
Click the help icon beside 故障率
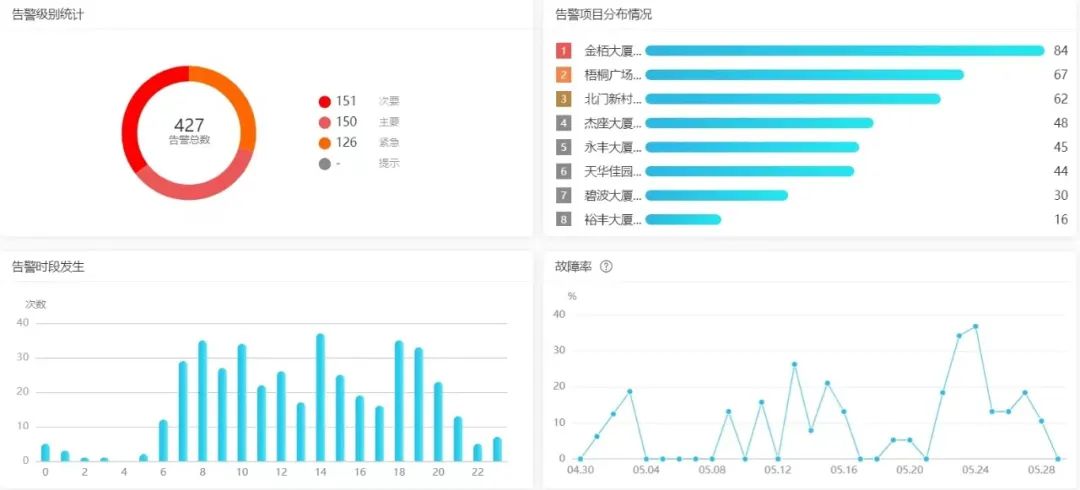pos(606,267)
